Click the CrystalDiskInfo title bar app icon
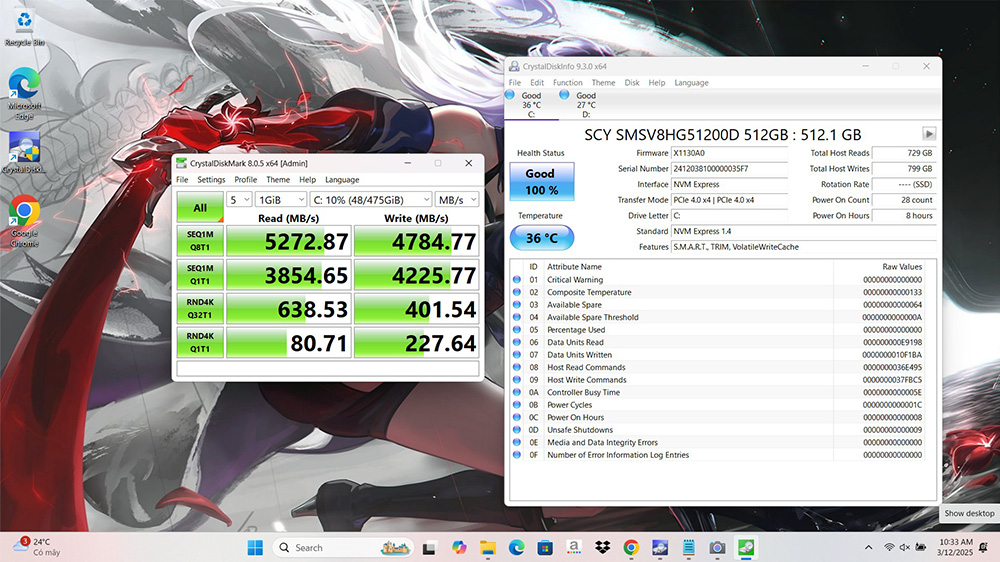 513,66
